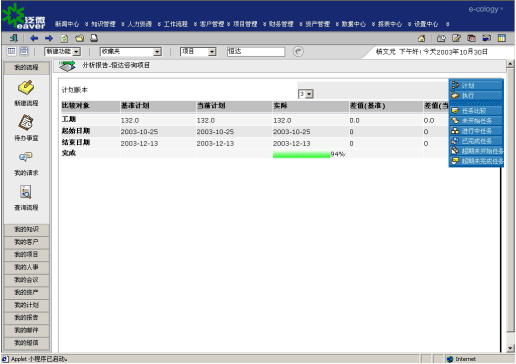Open the 项目管理 top menu
516x364 pixels.
tap(245, 24)
